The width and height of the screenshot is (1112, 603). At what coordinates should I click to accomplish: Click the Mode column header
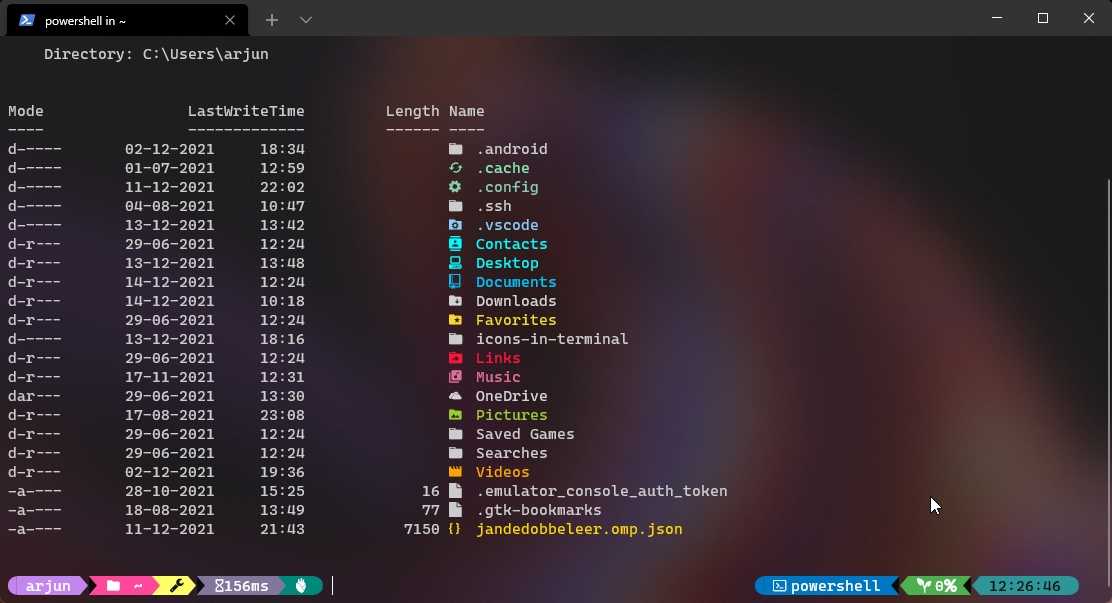[26, 111]
